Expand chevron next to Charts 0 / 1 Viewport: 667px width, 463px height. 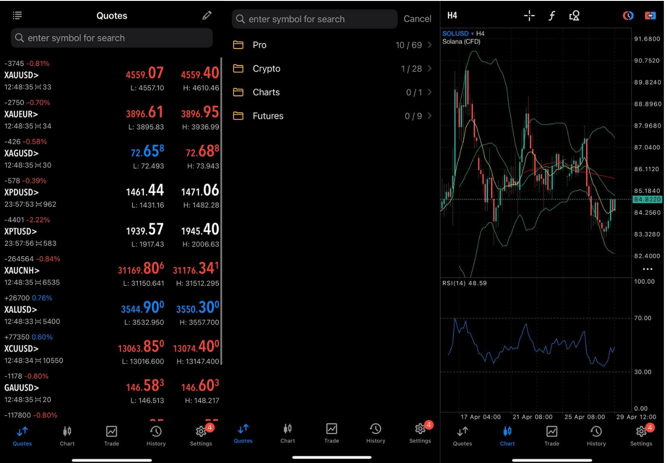tap(430, 92)
